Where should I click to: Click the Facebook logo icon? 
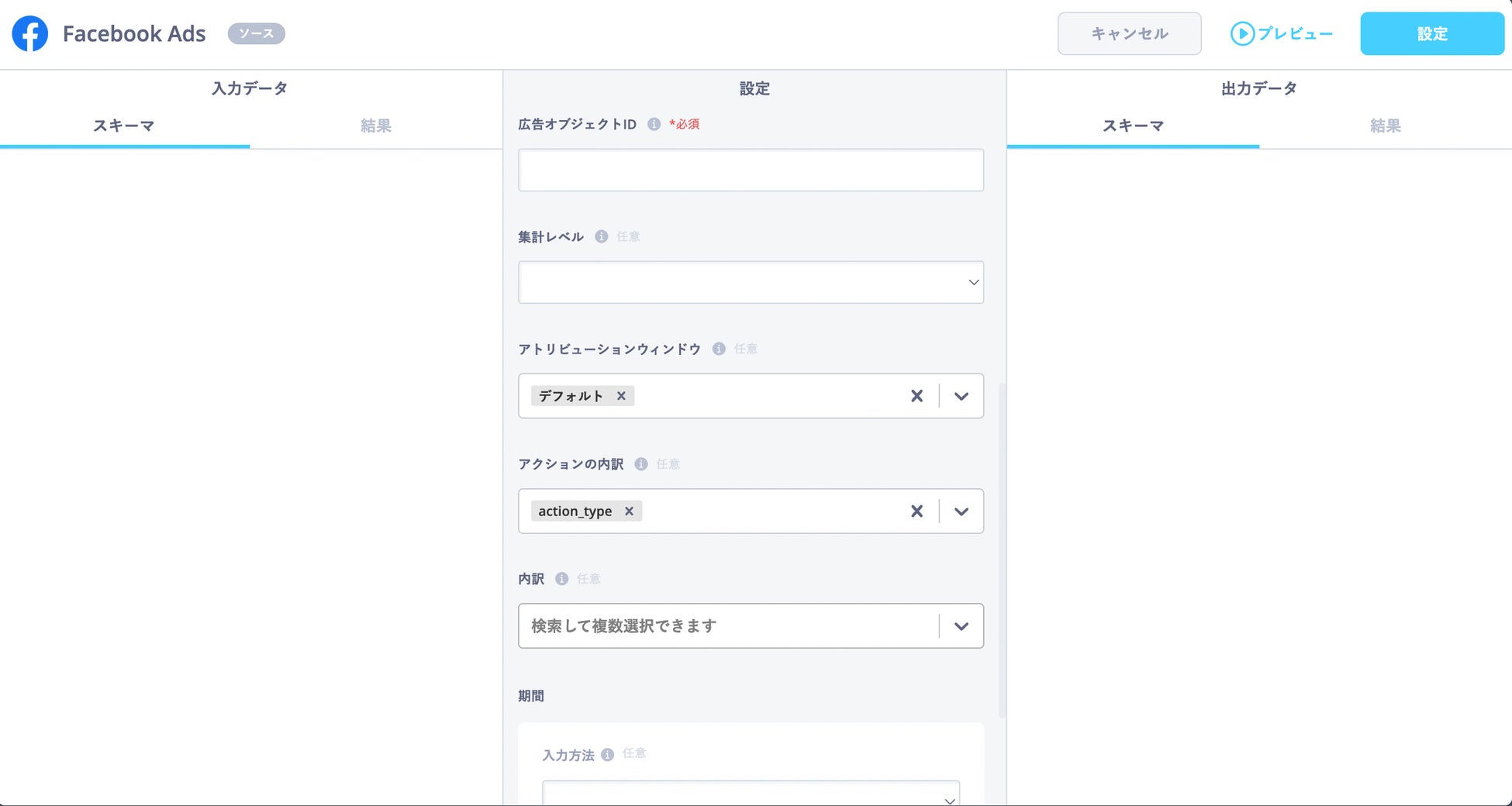pyautogui.click(x=30, y=34)
